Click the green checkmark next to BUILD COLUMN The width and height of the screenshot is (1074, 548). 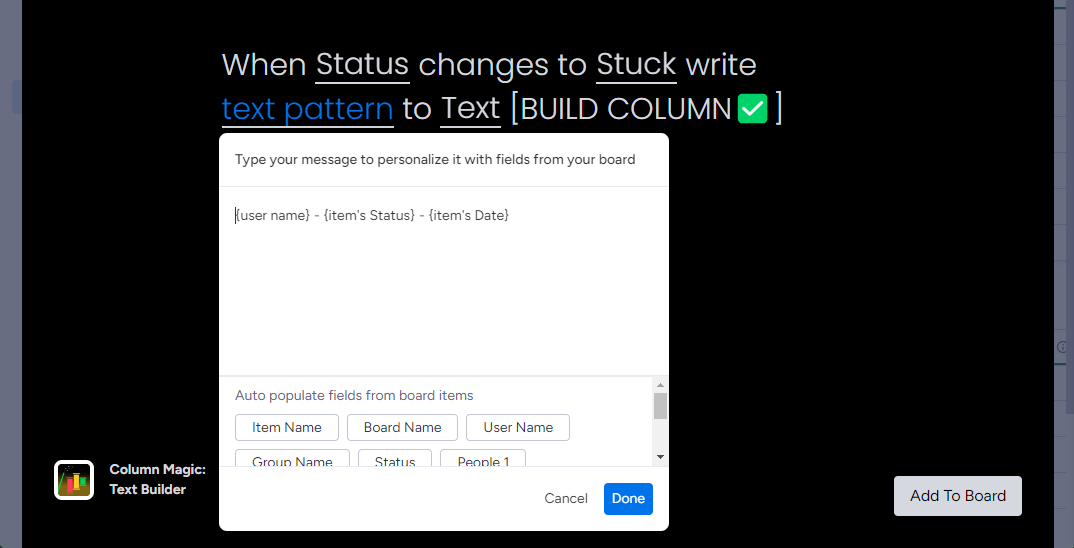(x=752, y=109)
